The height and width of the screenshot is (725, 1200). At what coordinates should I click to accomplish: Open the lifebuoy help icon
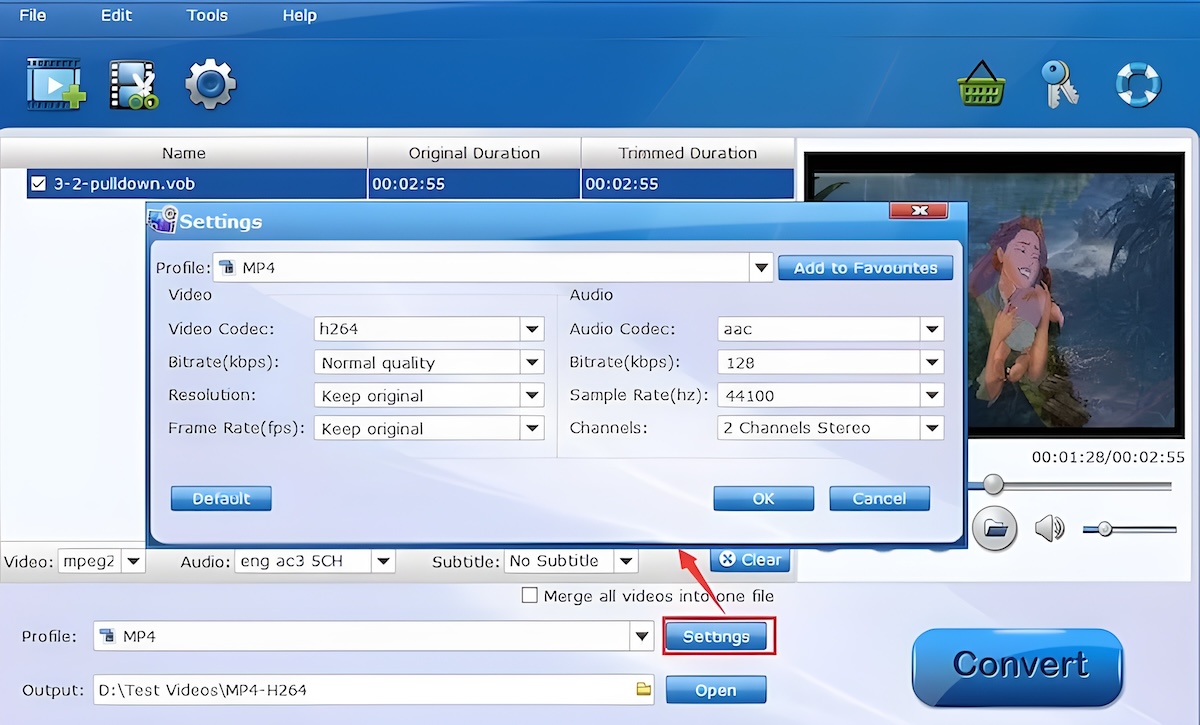coord(1138,84)
